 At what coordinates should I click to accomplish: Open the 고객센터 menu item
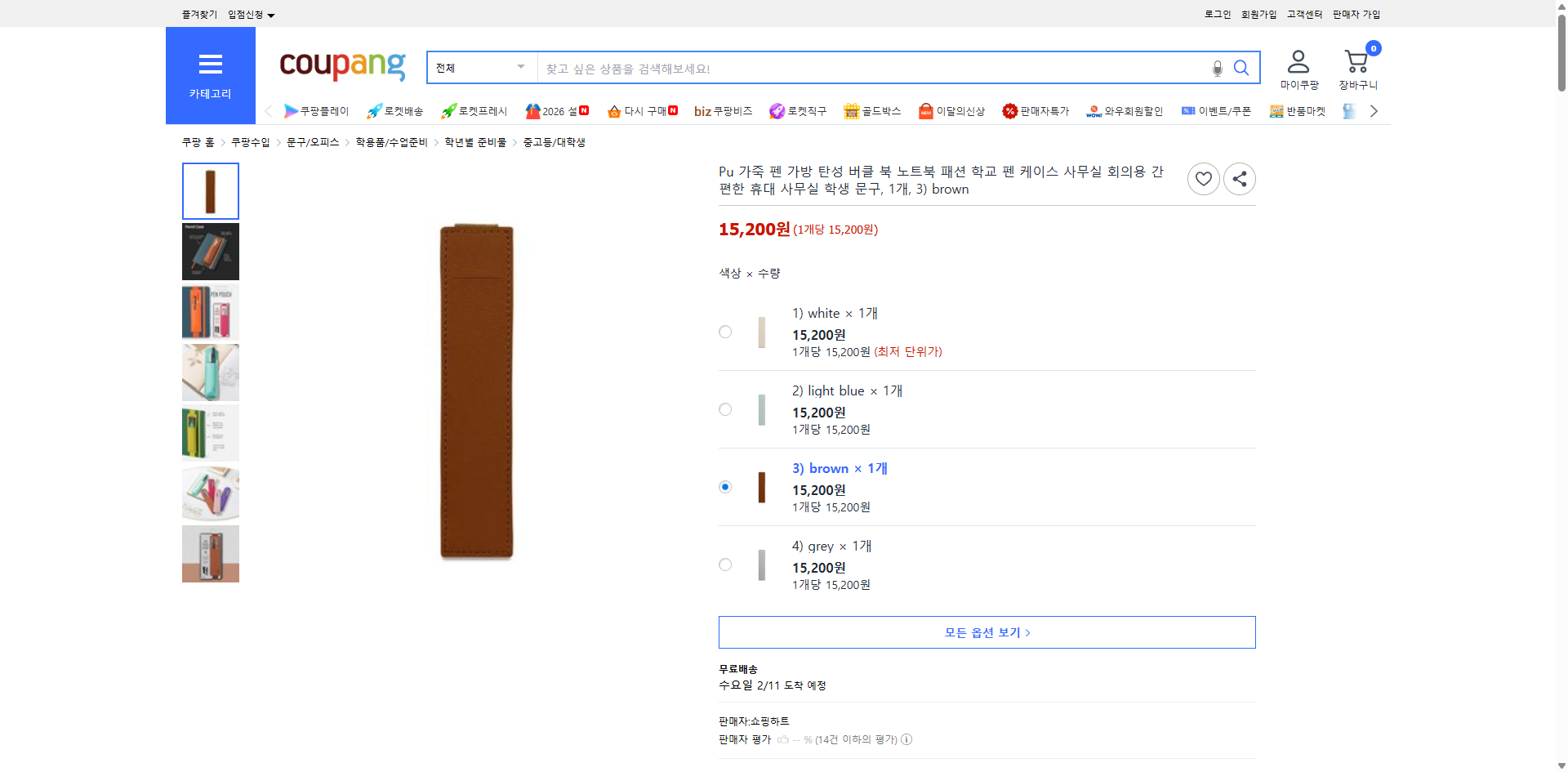[x=1304, y=14]
